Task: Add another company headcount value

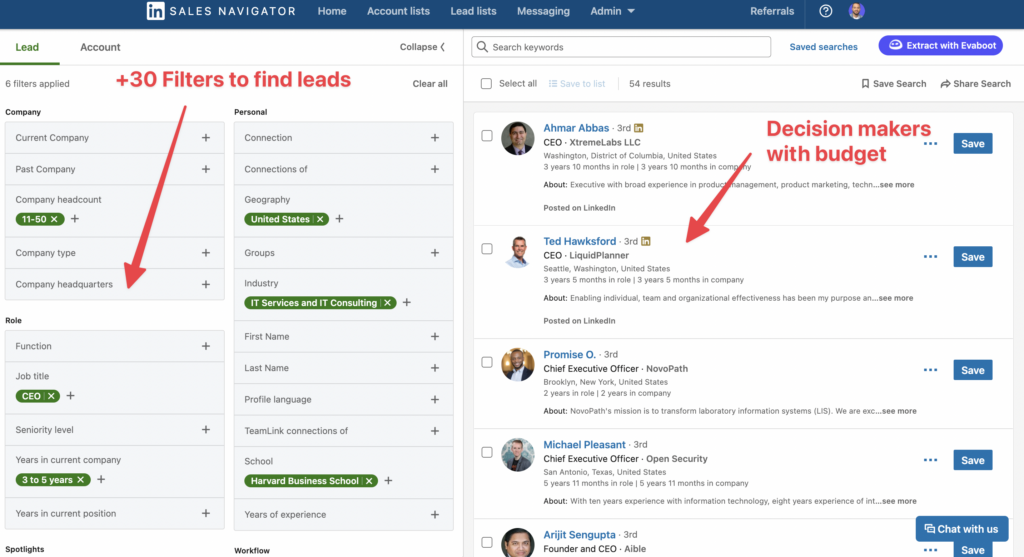Action: click(x=74, y=219)
